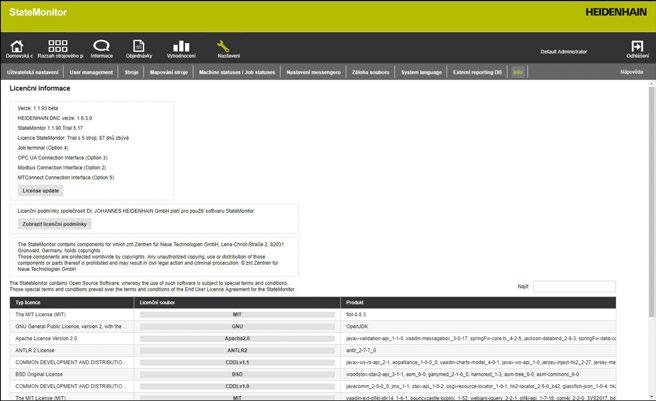Click OPC UA Connection Interface (Option 3) text
The image size is (656, 401).
tap(62, 158)
